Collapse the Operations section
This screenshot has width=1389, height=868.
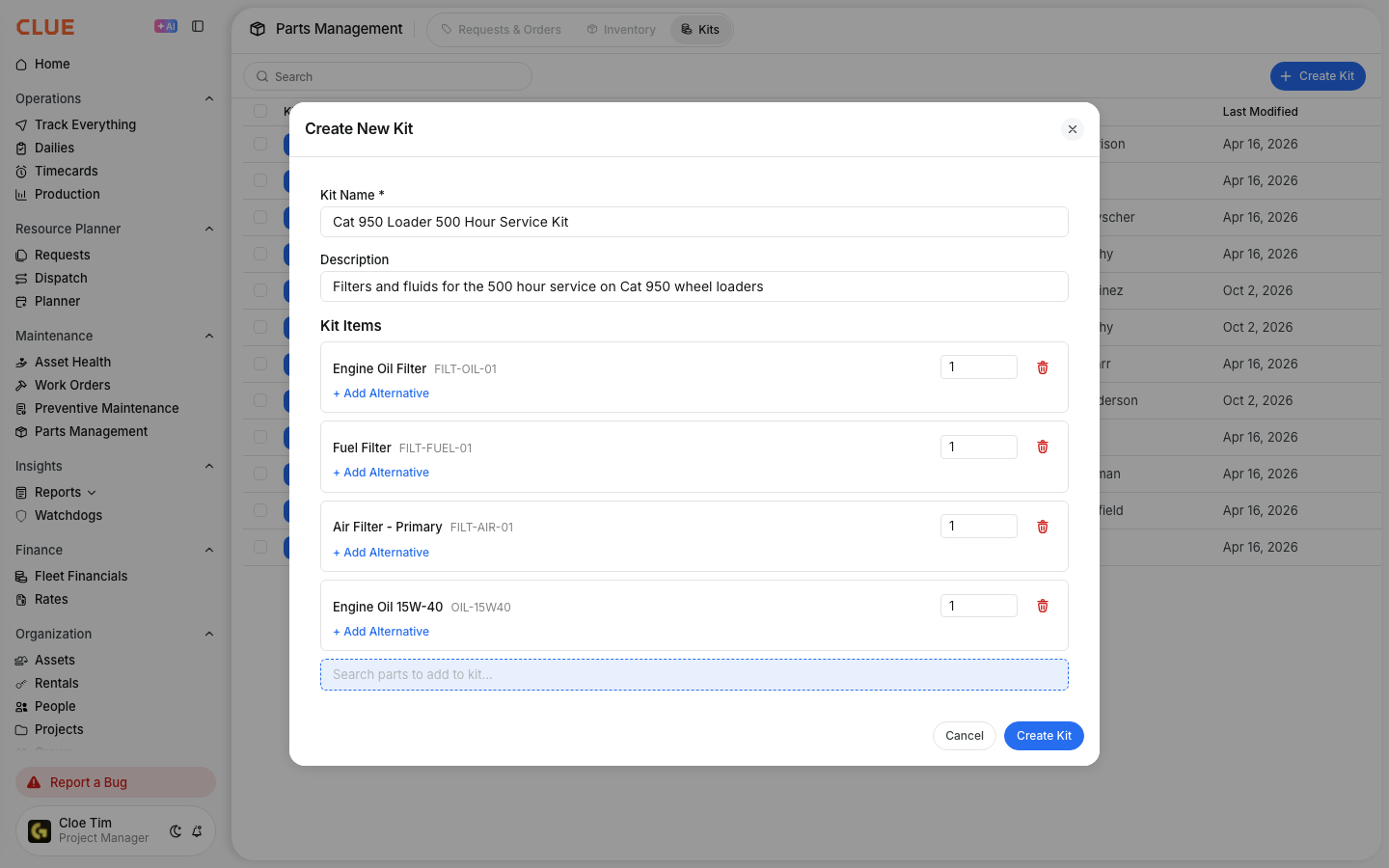pos(209,98)
